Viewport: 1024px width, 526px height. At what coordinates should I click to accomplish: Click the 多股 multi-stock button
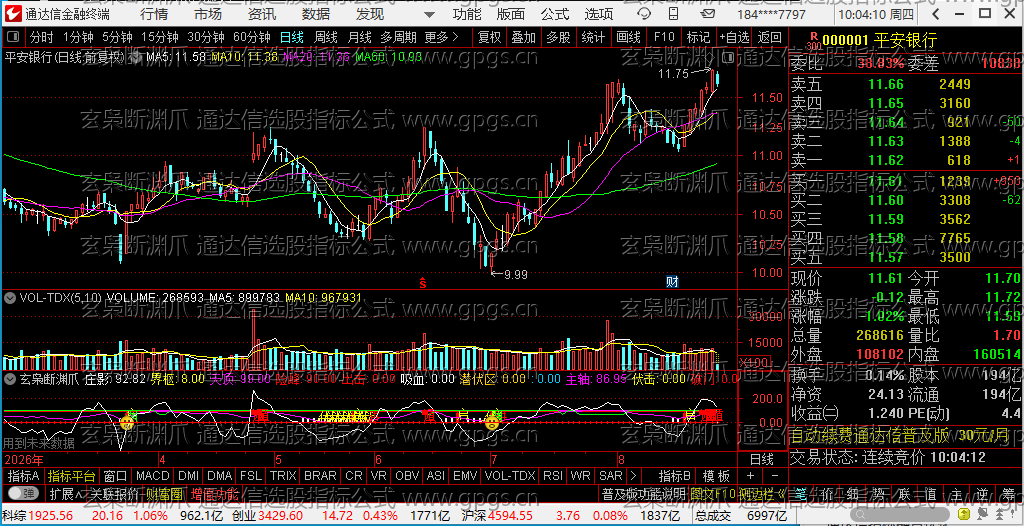click(x=558, y=37)
